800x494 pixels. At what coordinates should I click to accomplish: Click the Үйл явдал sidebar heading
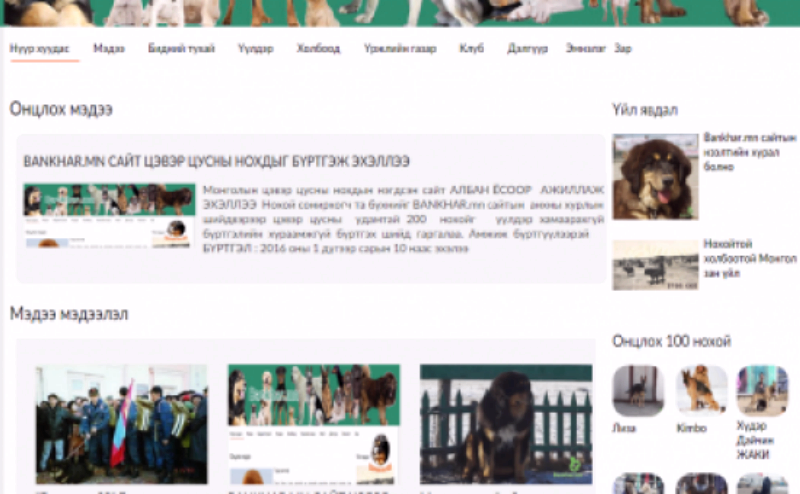tap(645, 110)
